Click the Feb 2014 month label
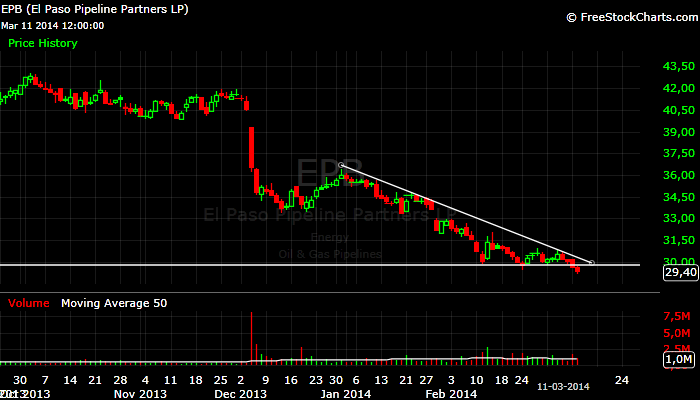The height and width of the screenshot is (400, 700). tap(451, 394)
